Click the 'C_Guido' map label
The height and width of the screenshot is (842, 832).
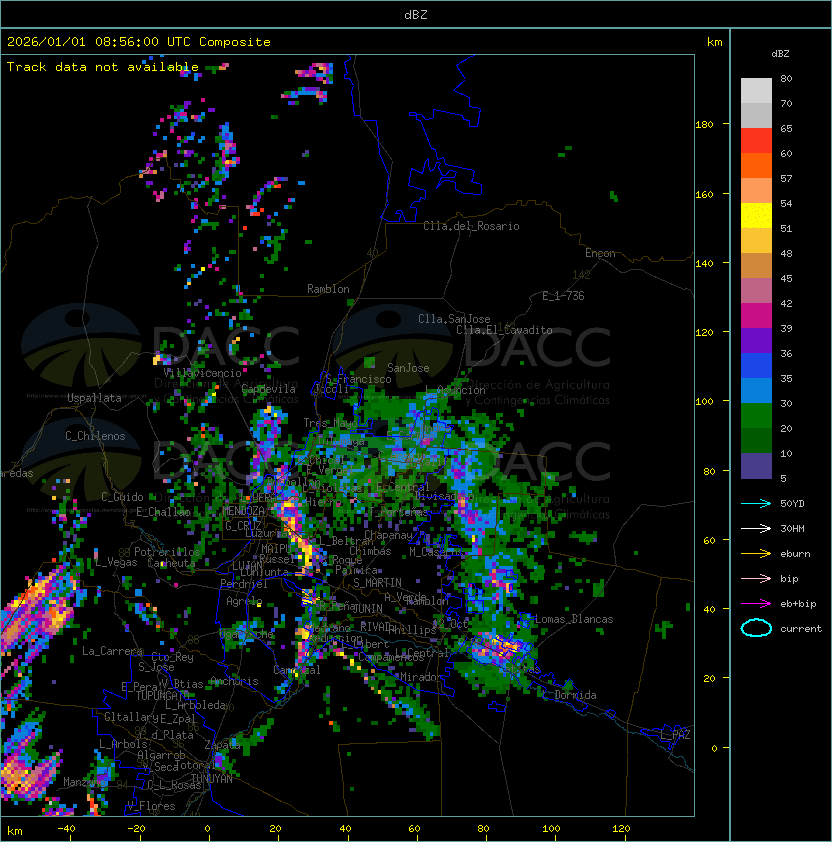tap(122, 497)
